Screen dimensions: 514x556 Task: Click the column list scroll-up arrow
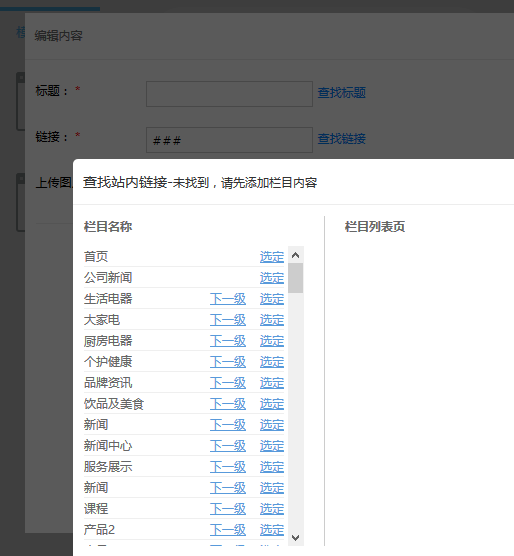pos(296,255)
